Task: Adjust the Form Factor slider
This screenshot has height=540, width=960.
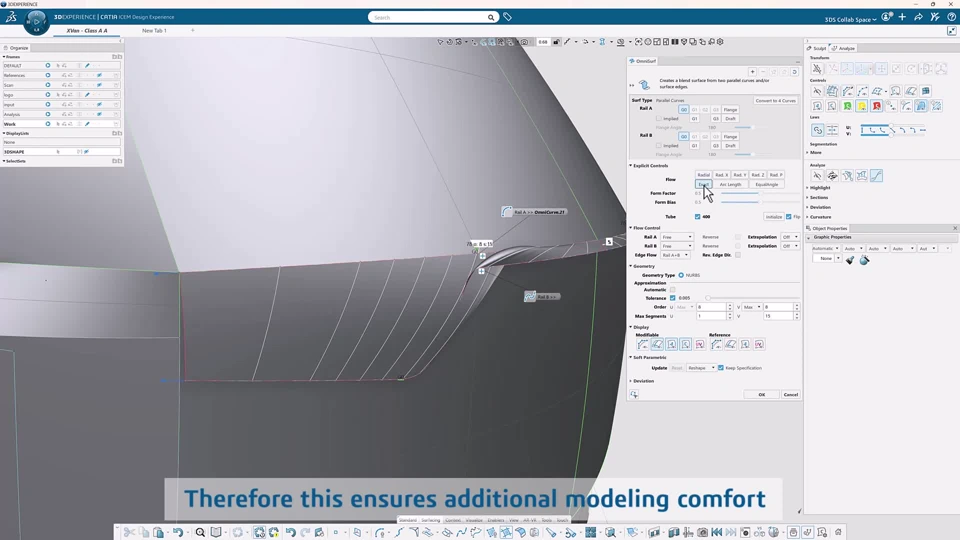Action: pyautogui.click(x=759, y=193)
